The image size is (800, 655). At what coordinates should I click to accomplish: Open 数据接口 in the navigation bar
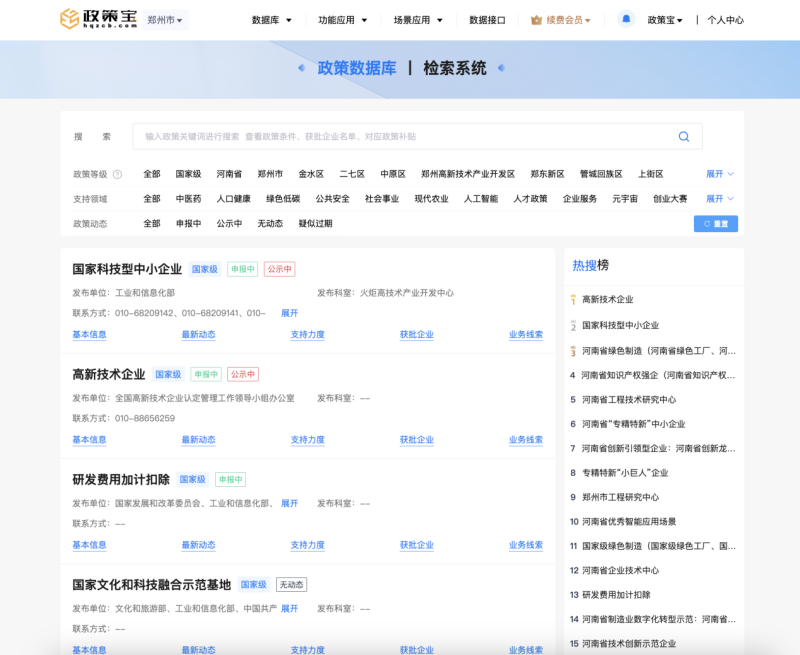point(487,20)
